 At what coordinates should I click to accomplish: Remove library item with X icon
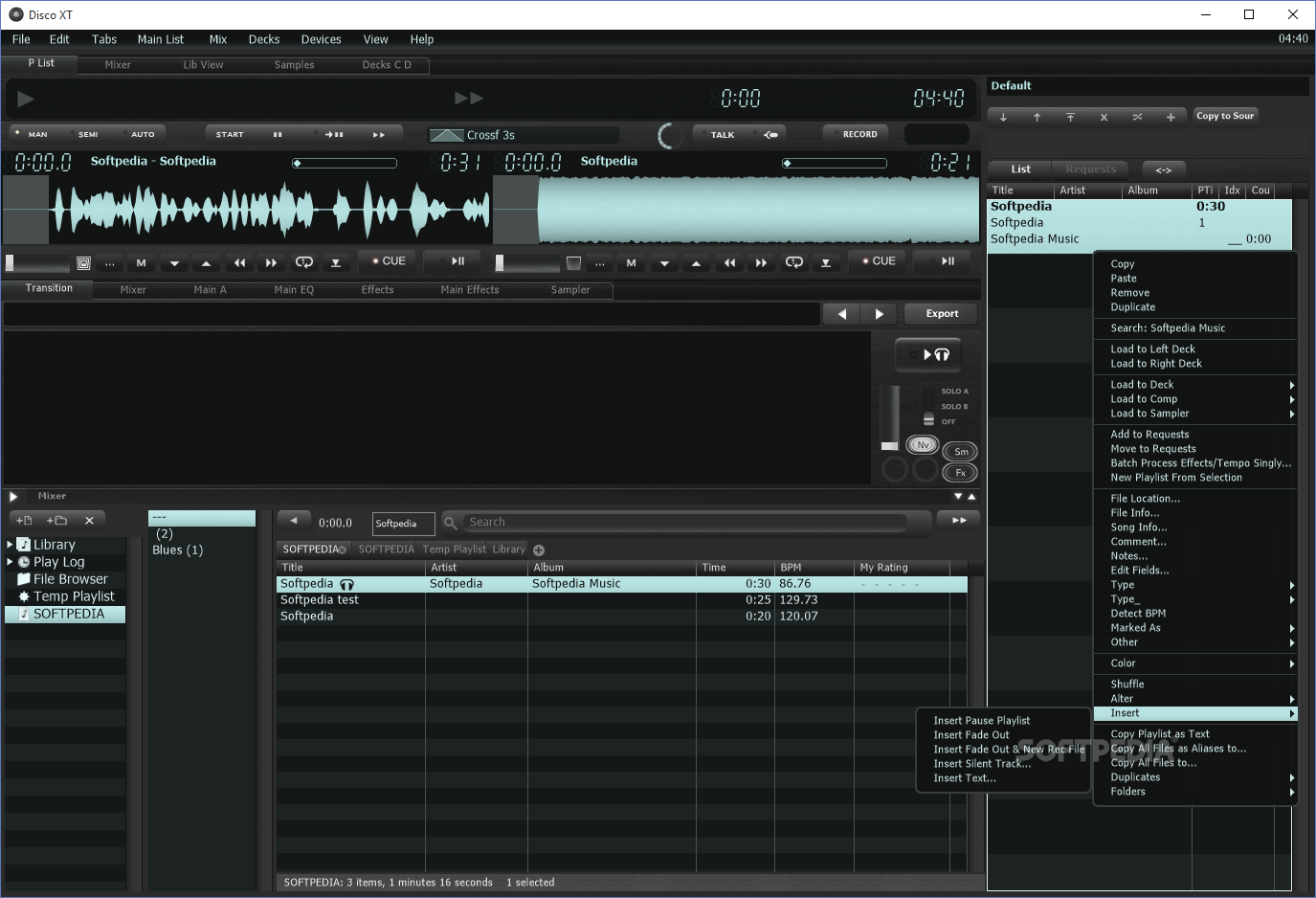tap(89, 520)
